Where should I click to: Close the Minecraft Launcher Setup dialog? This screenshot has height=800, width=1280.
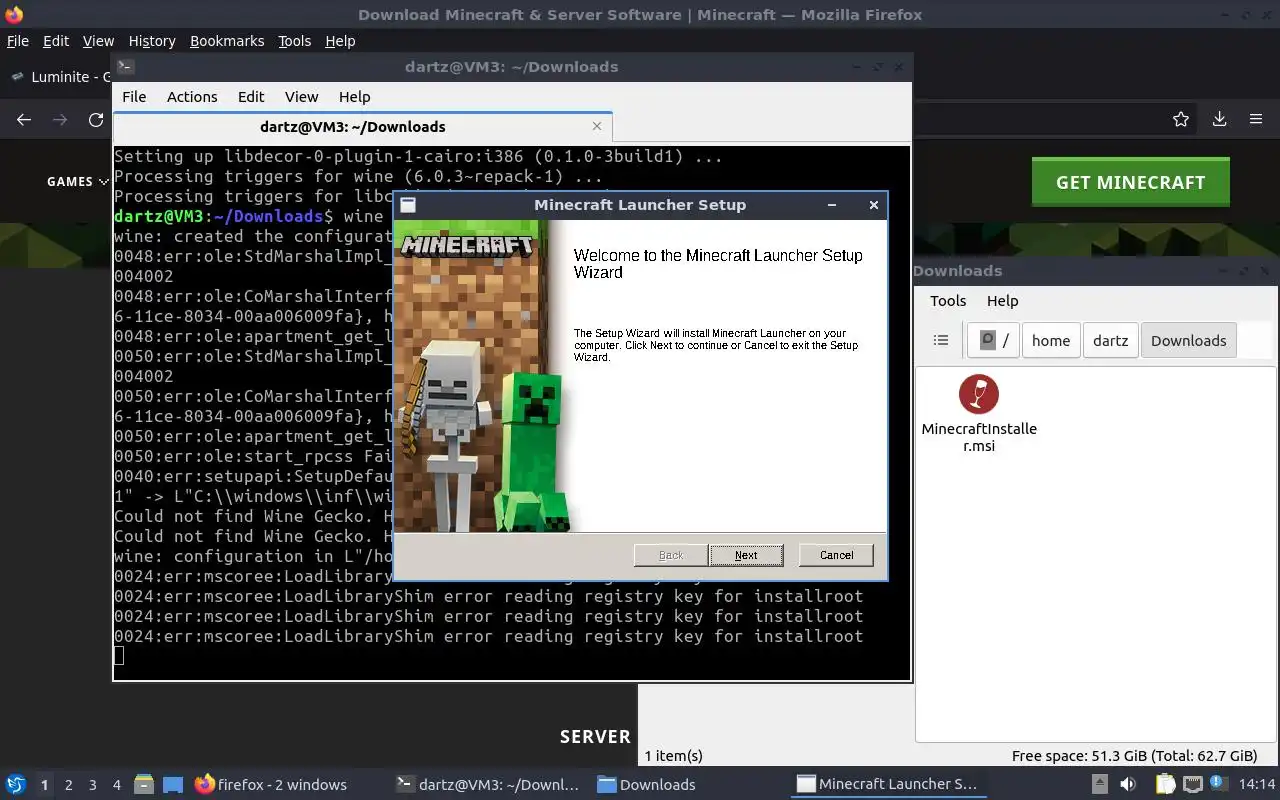coord(873,205)
